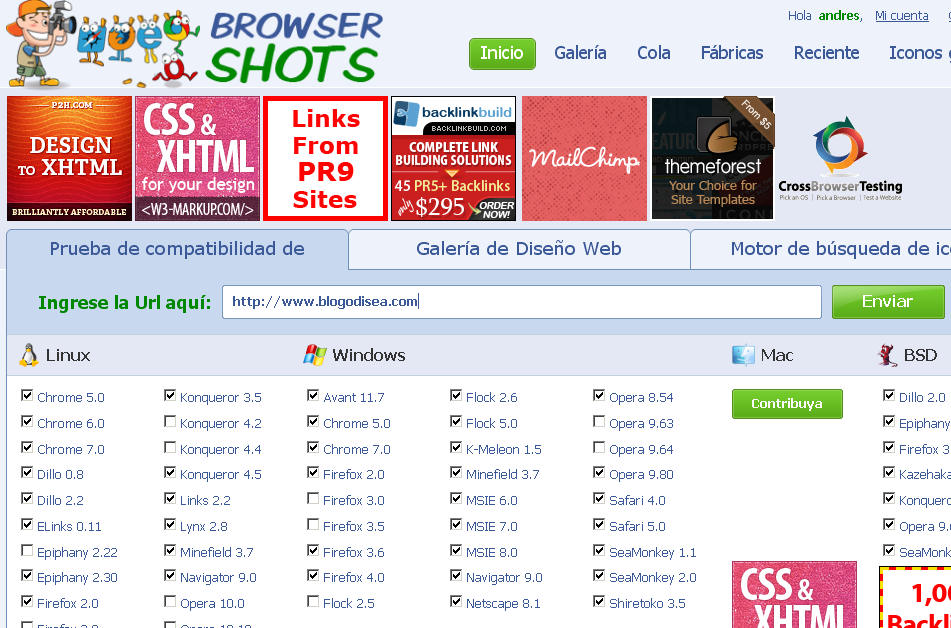Open the Design to XHTML ad

(x=69, y=158)
